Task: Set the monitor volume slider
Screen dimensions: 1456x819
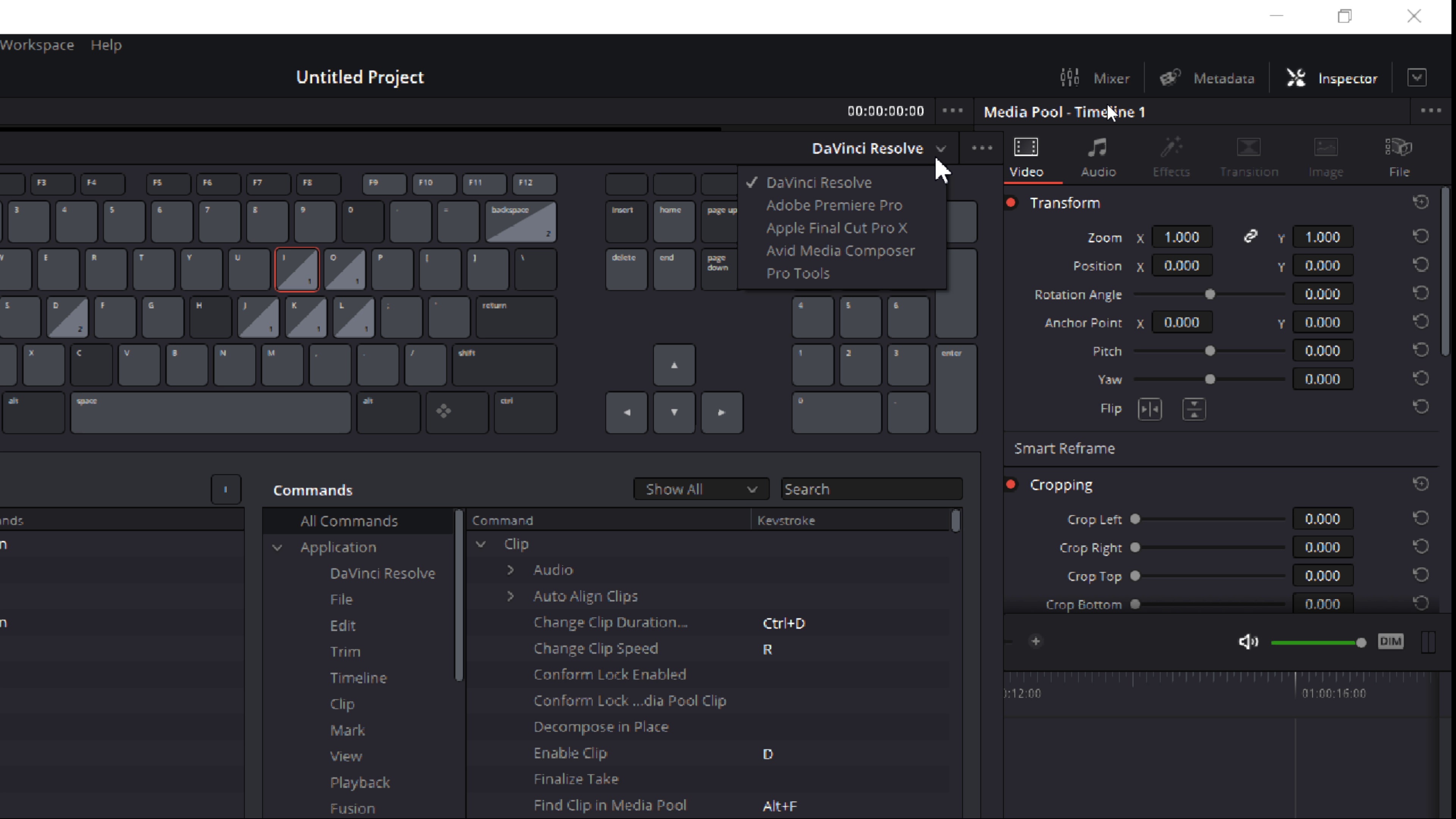Action: coord(1319,643)
